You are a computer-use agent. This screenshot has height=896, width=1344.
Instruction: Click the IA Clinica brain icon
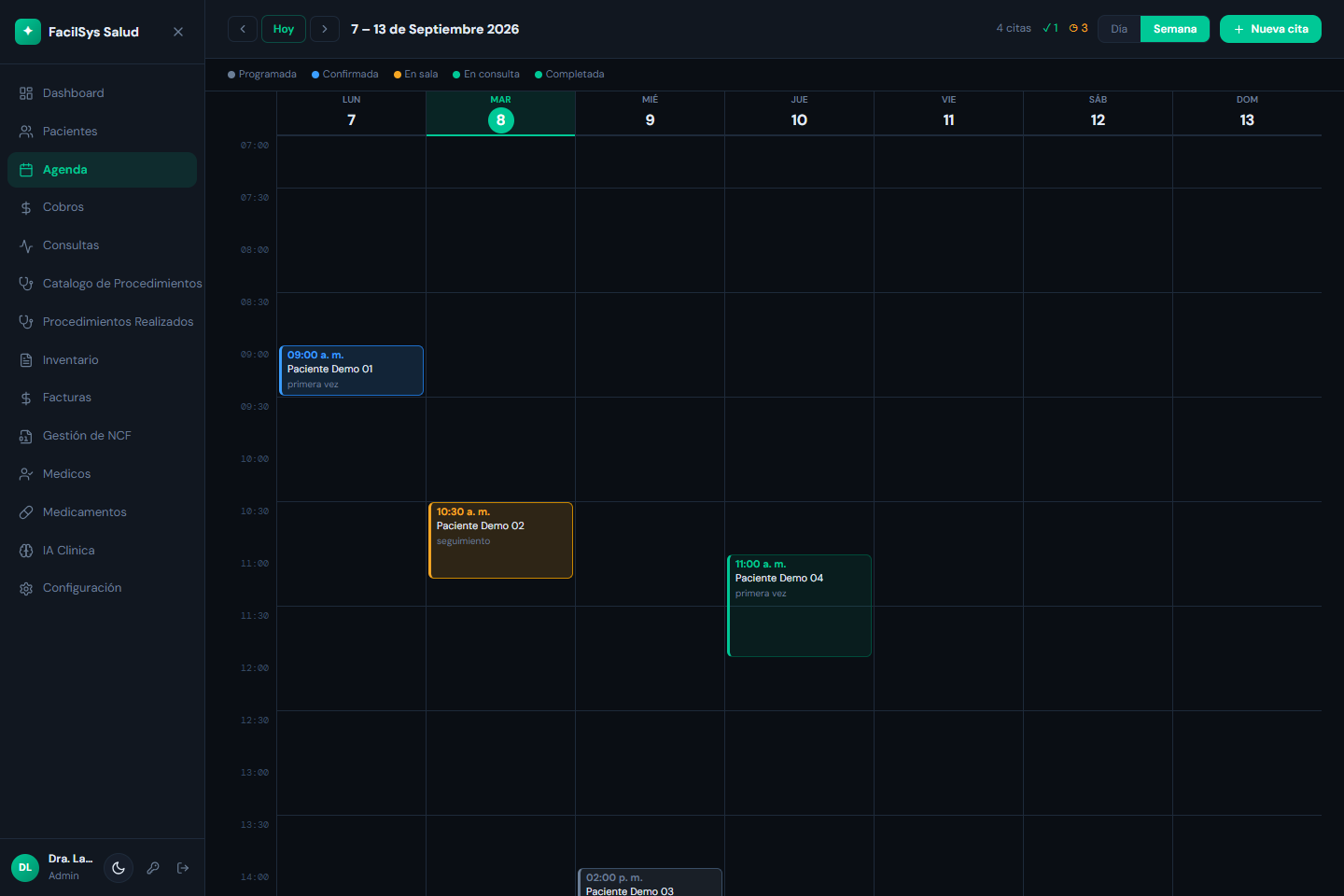(x=26, y=551)
